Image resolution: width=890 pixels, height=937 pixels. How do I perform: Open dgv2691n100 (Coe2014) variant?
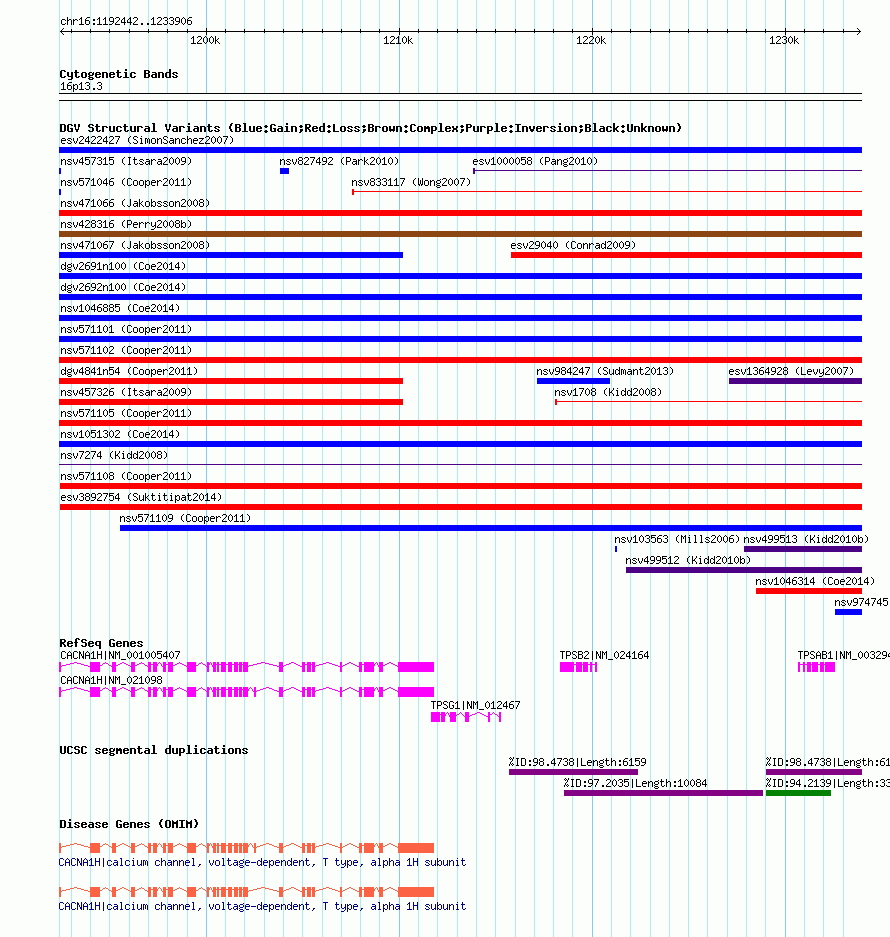[x=123, y=266]
